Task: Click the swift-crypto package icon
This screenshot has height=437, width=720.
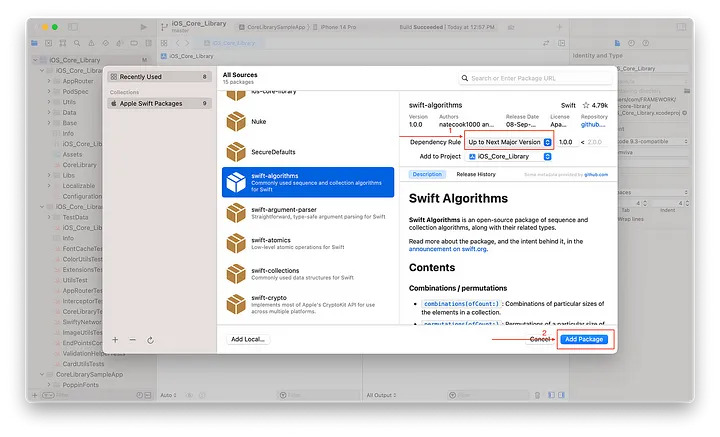Action: 236,305
